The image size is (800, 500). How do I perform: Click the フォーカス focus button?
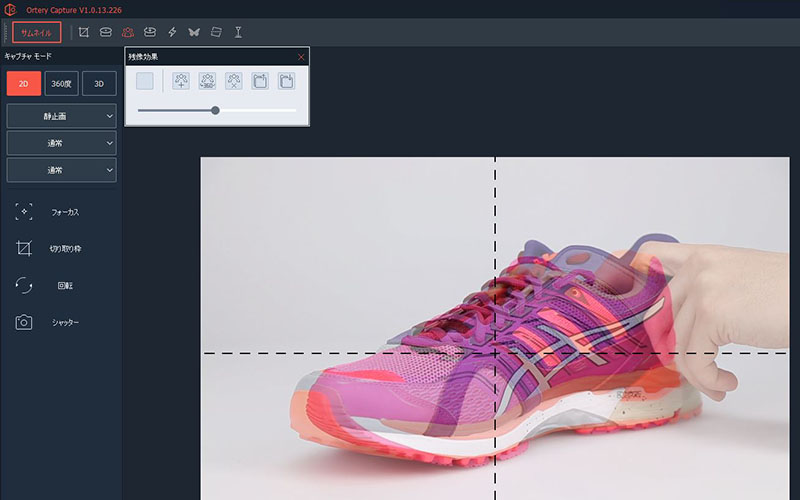pyautogui.click(x=61, y=212)
